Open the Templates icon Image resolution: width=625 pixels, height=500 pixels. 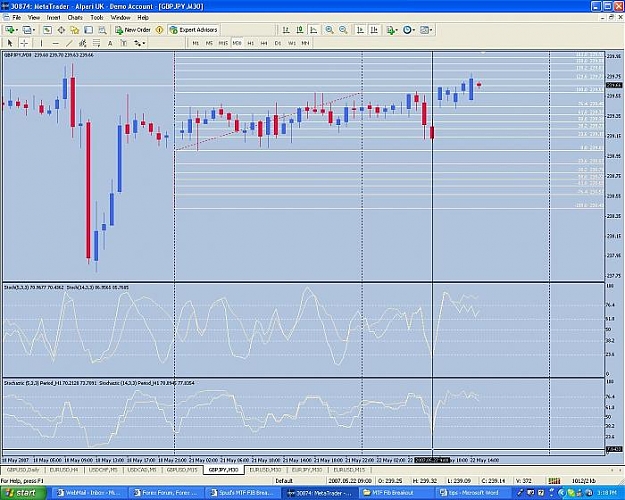click(424, 30)
